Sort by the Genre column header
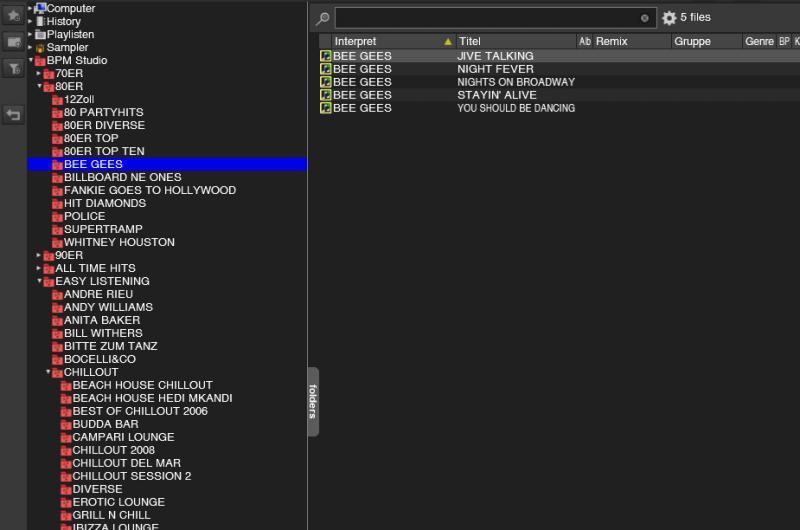The image size is (800, 530). click(x=759, y=41)
